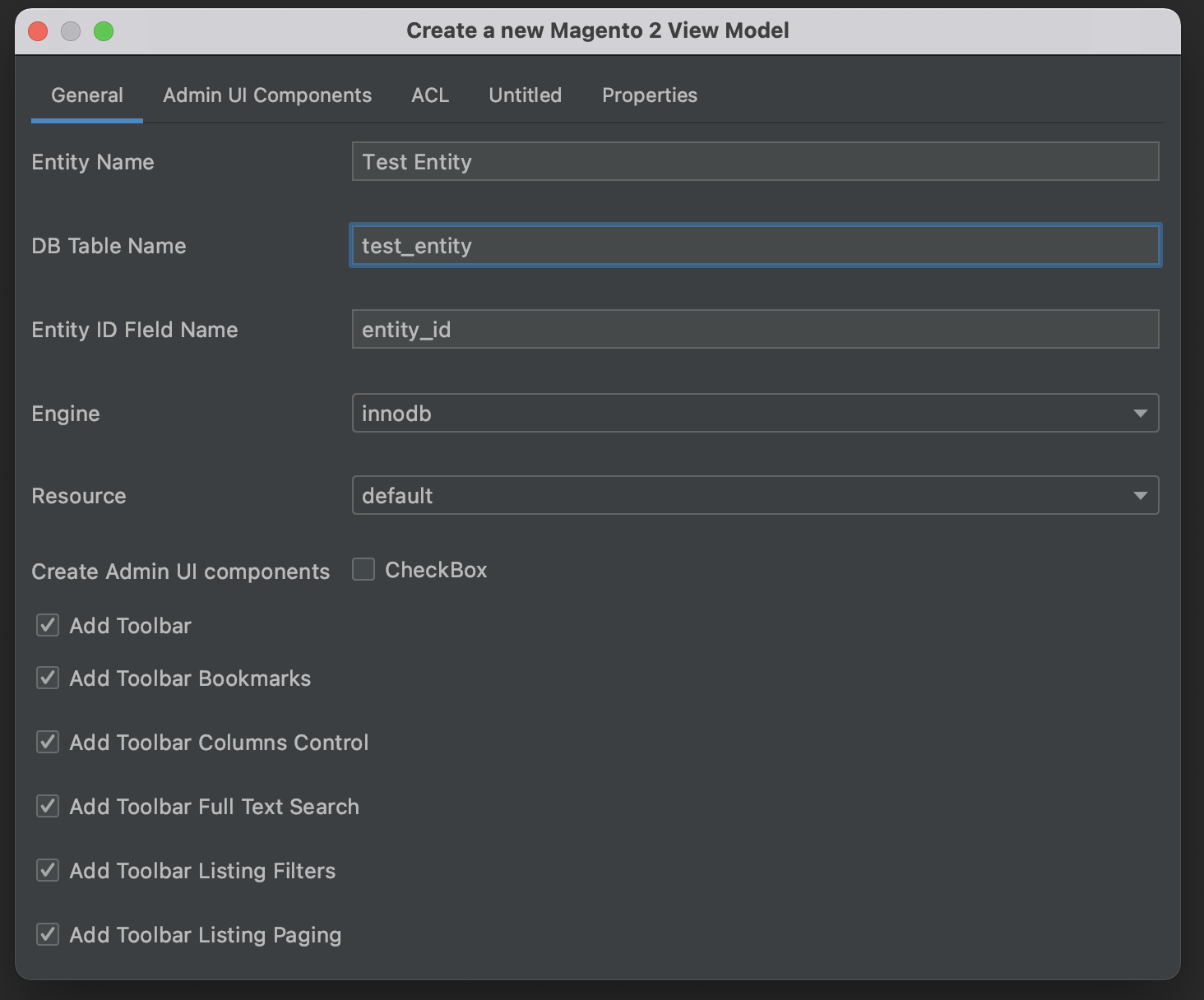Focus the Entity Name text field
Image resolution: width=1204 pixels, height=1000 pixels.
pyautogui.click(x=755, y=162)
